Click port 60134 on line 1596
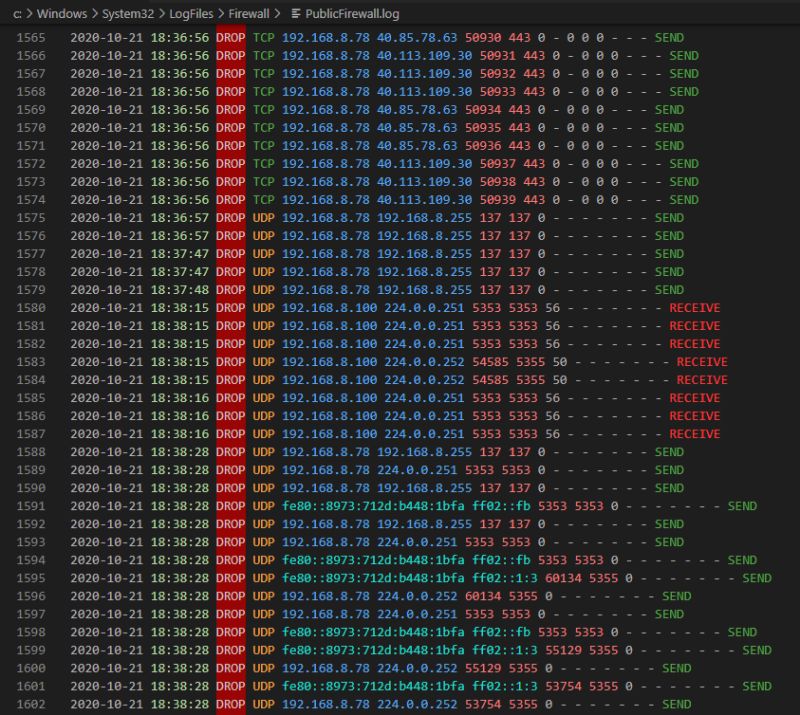This screenshot has height=715, width=800. 483,596
